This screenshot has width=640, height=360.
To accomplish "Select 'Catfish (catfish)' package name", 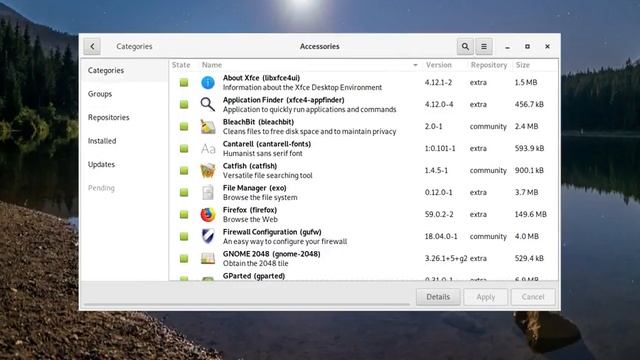I will (250, 166).
